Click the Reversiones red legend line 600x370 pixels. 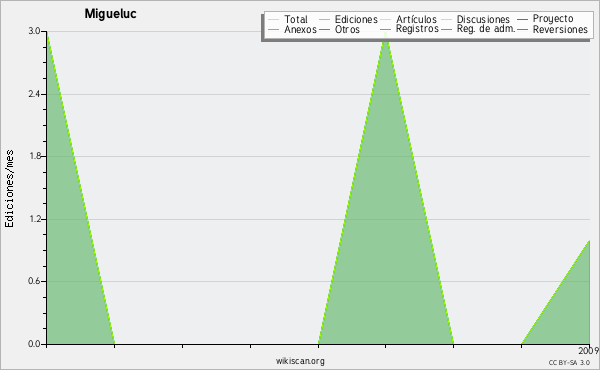(x=523, y=29)
